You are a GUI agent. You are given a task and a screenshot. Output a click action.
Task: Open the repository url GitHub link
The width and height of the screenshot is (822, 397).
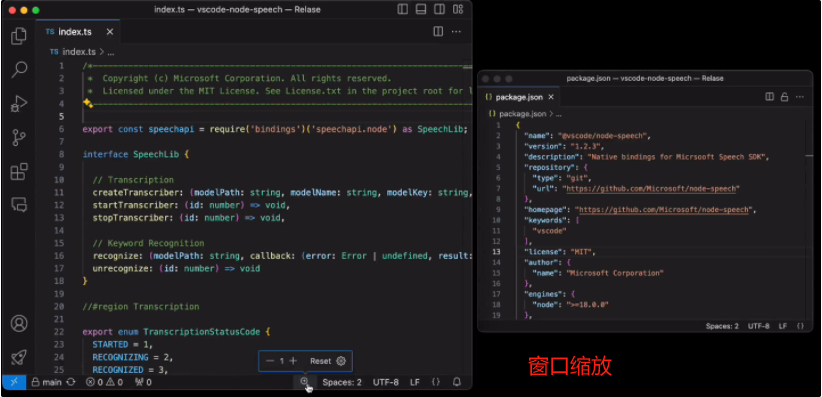650,188
